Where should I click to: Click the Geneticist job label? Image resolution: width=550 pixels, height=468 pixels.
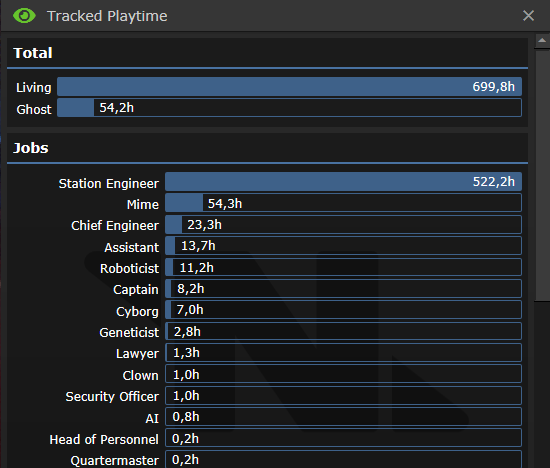pyautogui.click(x=129, y=332)
